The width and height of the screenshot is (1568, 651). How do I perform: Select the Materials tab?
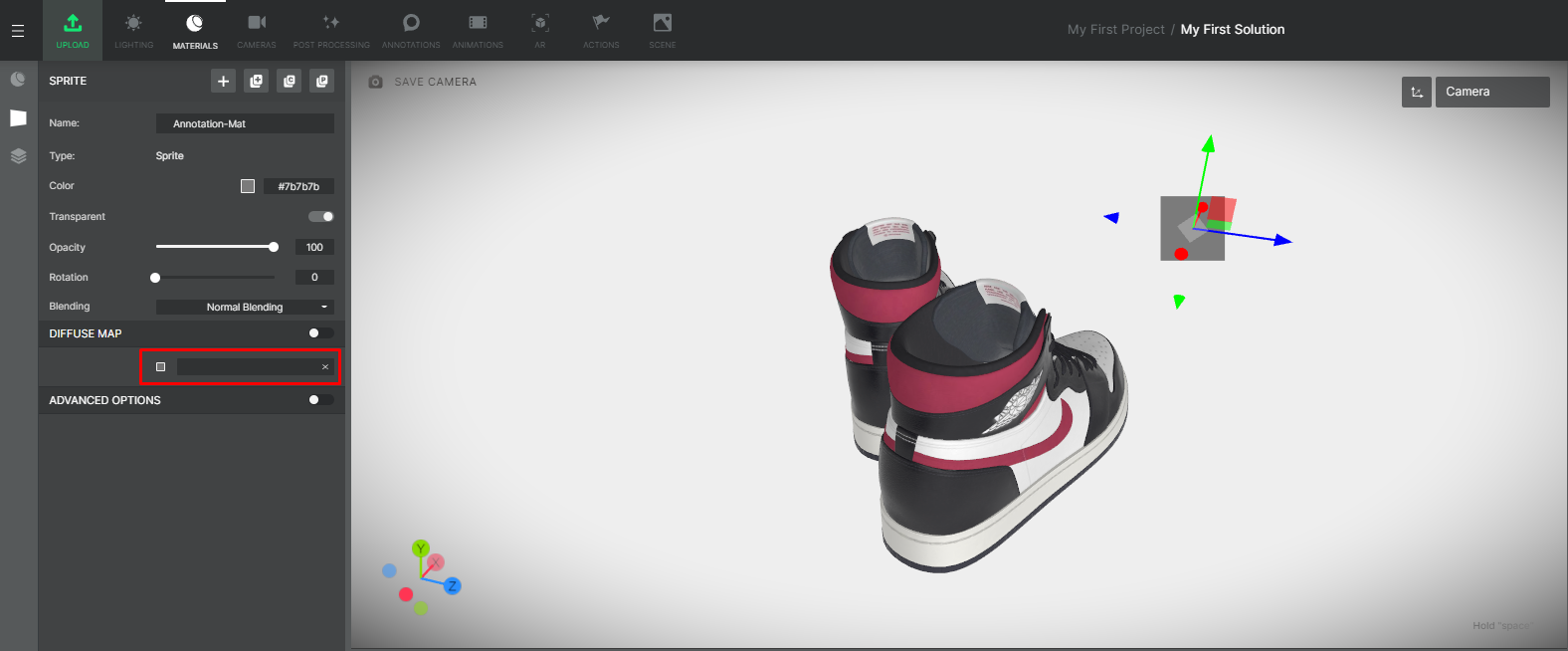195,31
